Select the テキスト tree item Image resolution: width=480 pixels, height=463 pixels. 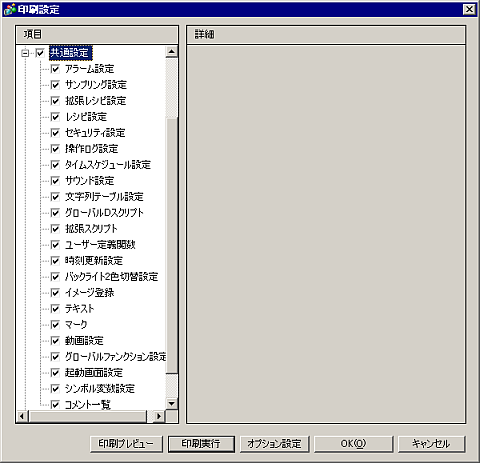click(x=79, y=309)
